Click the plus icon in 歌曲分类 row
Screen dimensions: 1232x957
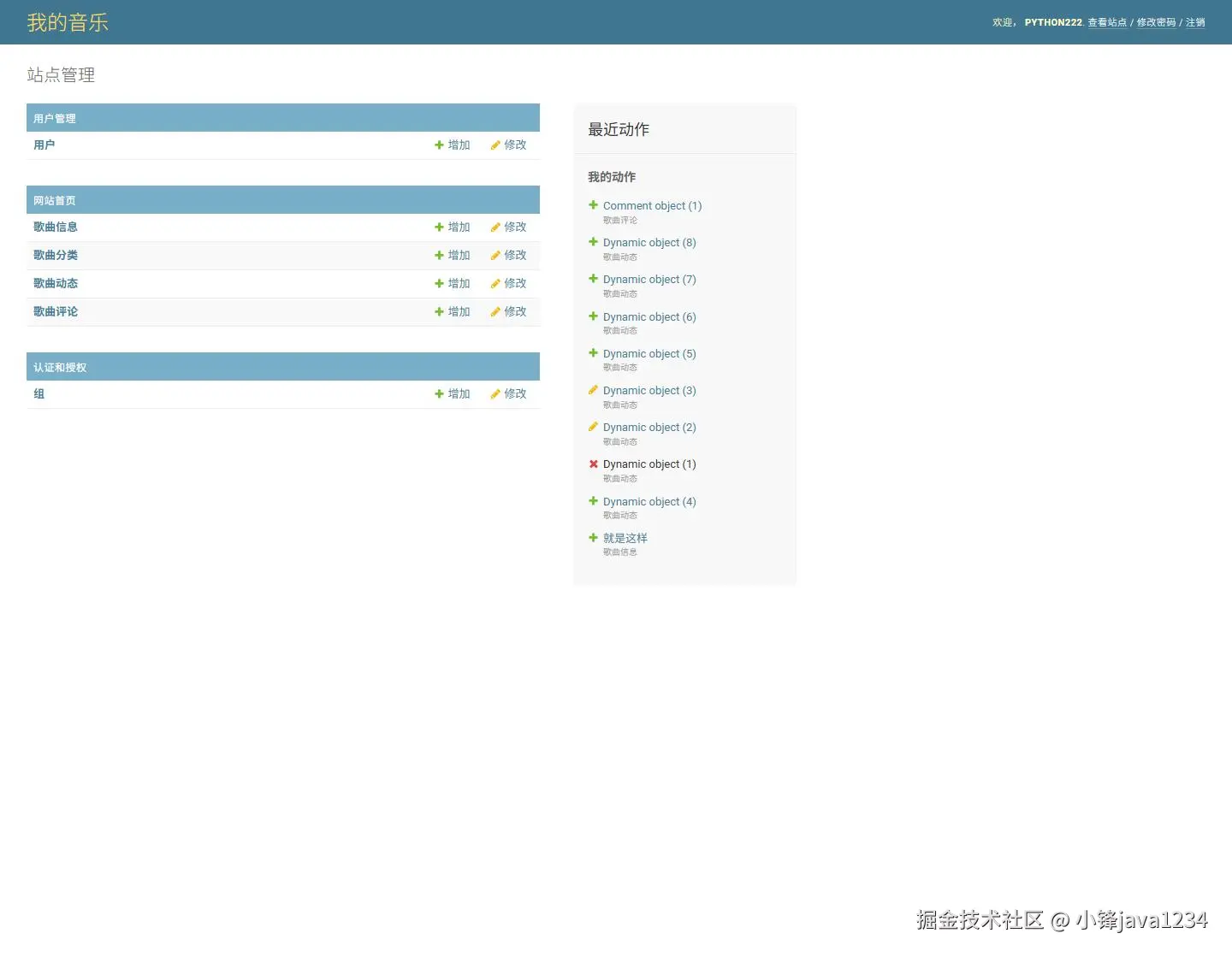[x=439, y=256]
